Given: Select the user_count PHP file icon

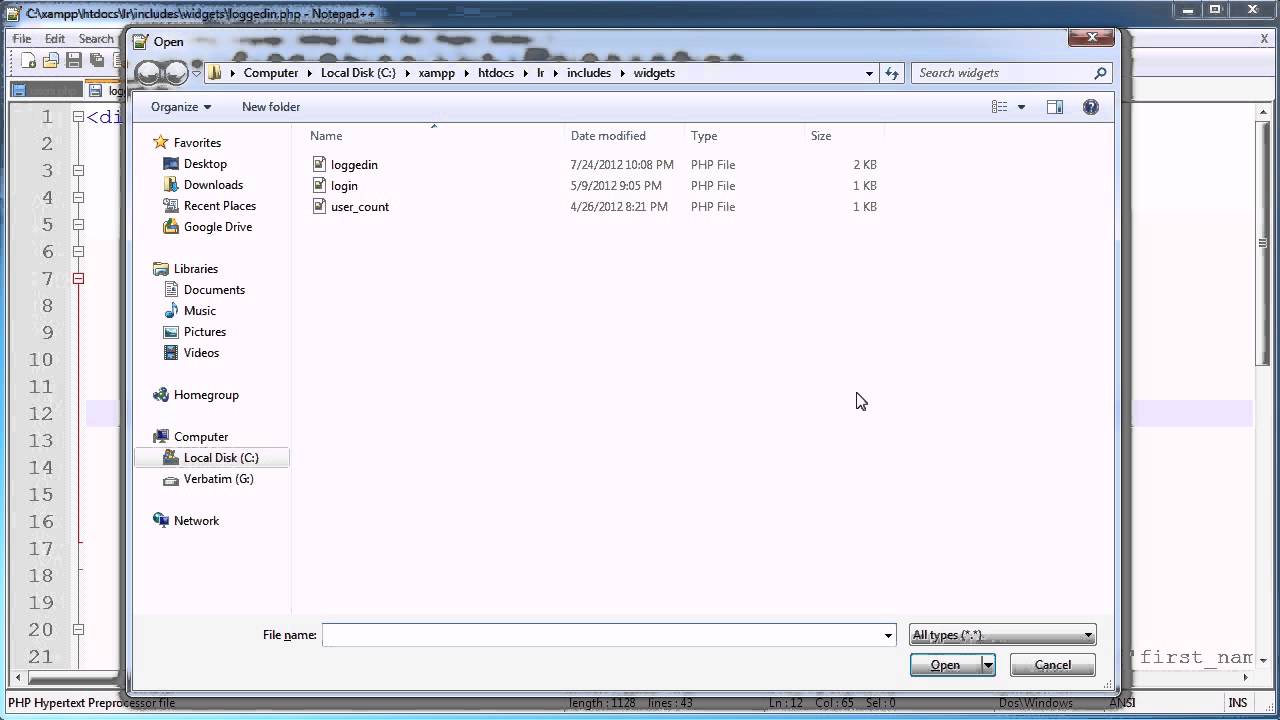Looking at the screenshot, I should [319, 206].
